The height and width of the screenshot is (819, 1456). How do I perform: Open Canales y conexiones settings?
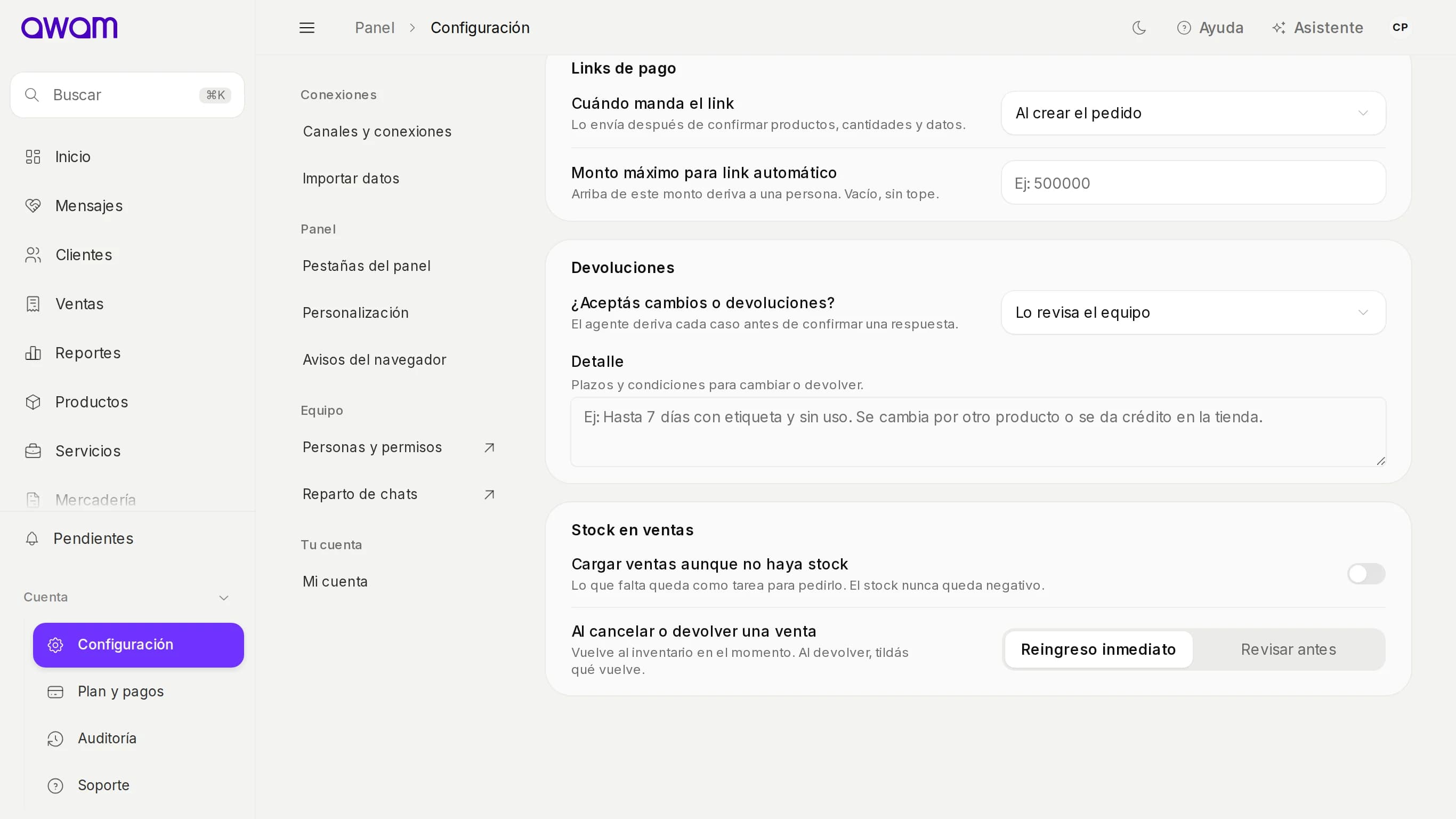tap(377, 132)
